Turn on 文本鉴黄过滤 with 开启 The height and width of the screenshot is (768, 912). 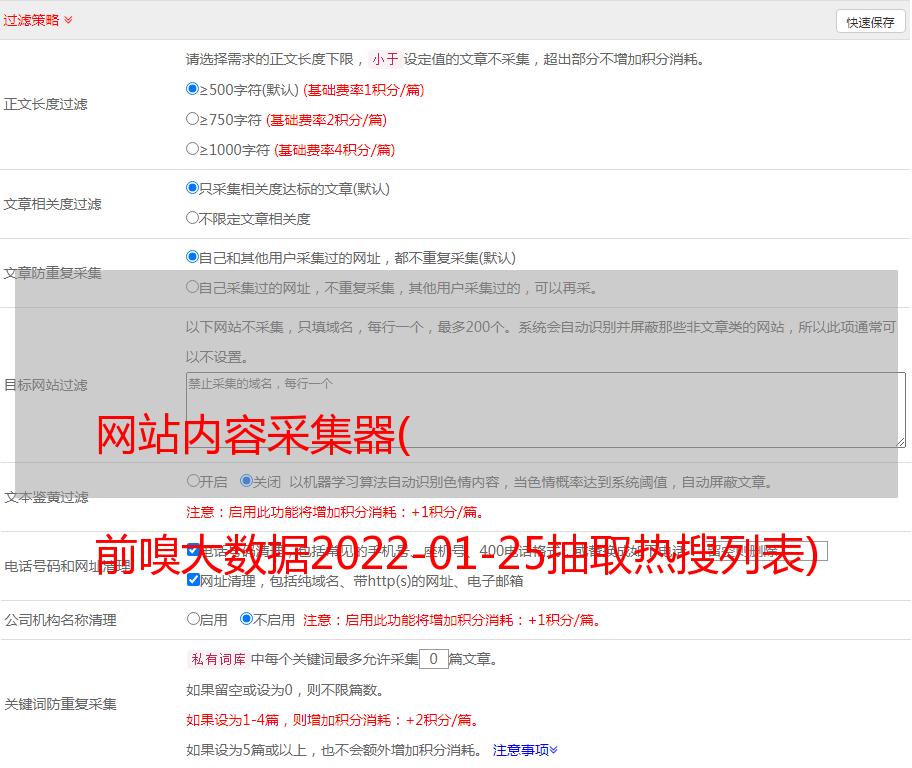pos(193,481)
